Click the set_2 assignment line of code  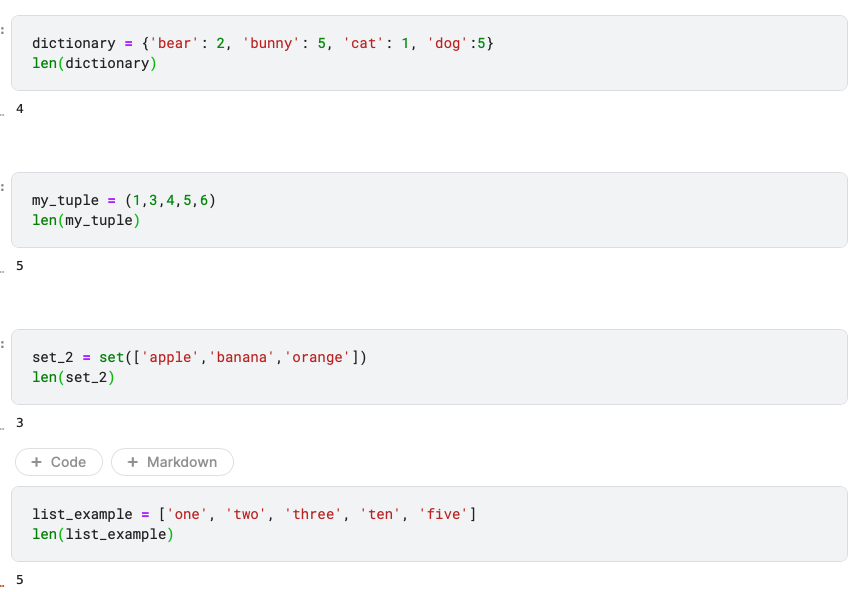[199, 357]
